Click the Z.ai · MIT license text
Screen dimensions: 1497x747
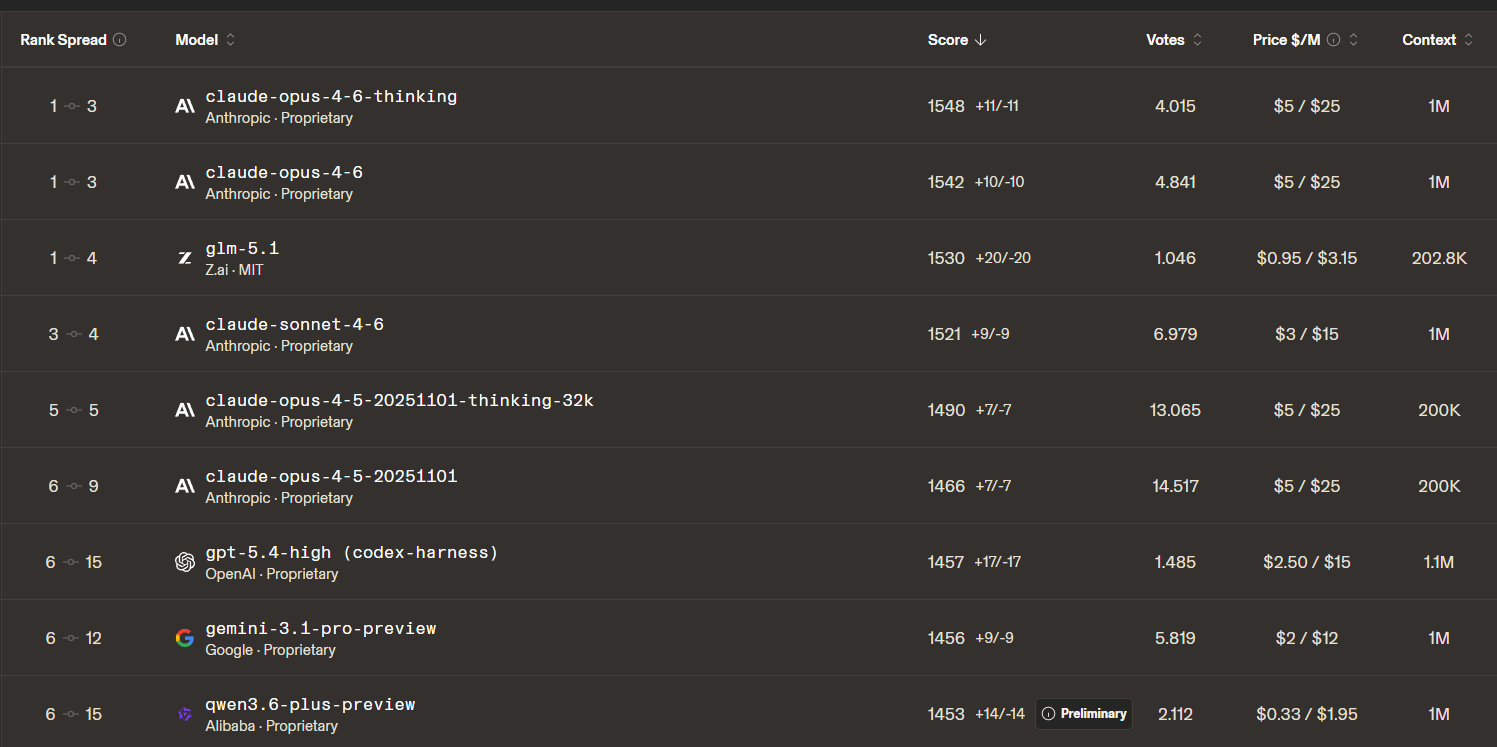pyautogui.click(x=234, y=270)
